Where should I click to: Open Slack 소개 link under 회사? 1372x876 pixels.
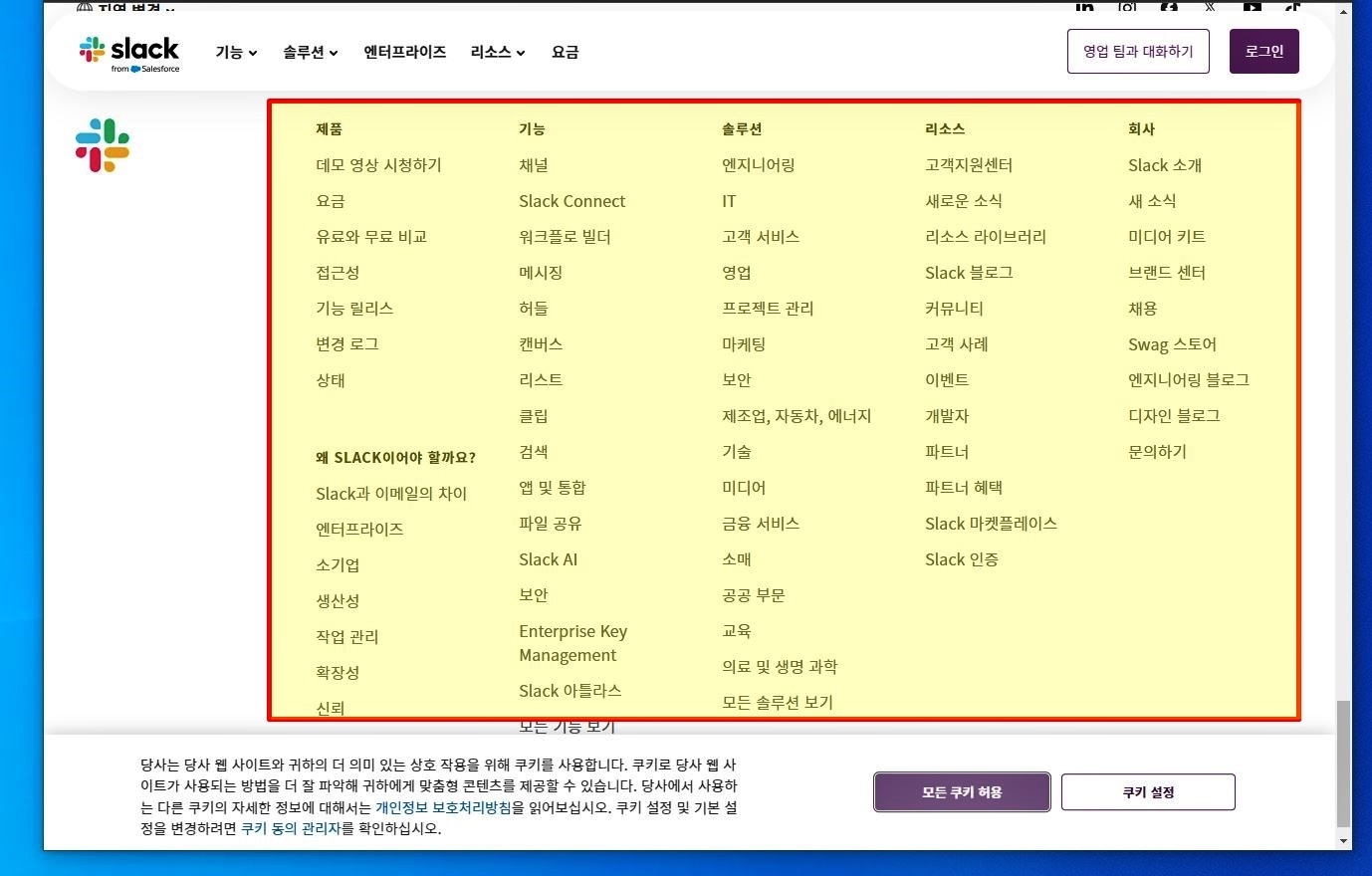click(x=1165, y=165)
